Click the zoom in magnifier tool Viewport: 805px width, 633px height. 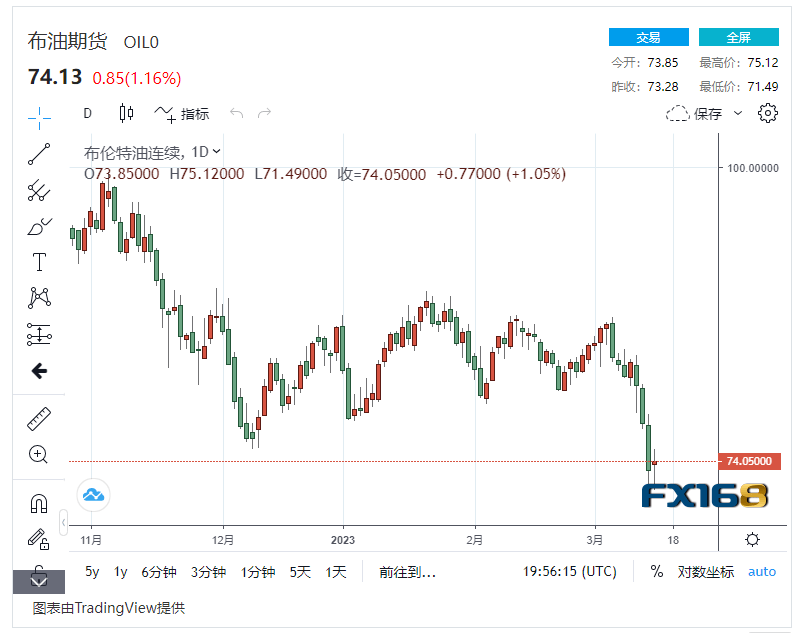point(39,455)
